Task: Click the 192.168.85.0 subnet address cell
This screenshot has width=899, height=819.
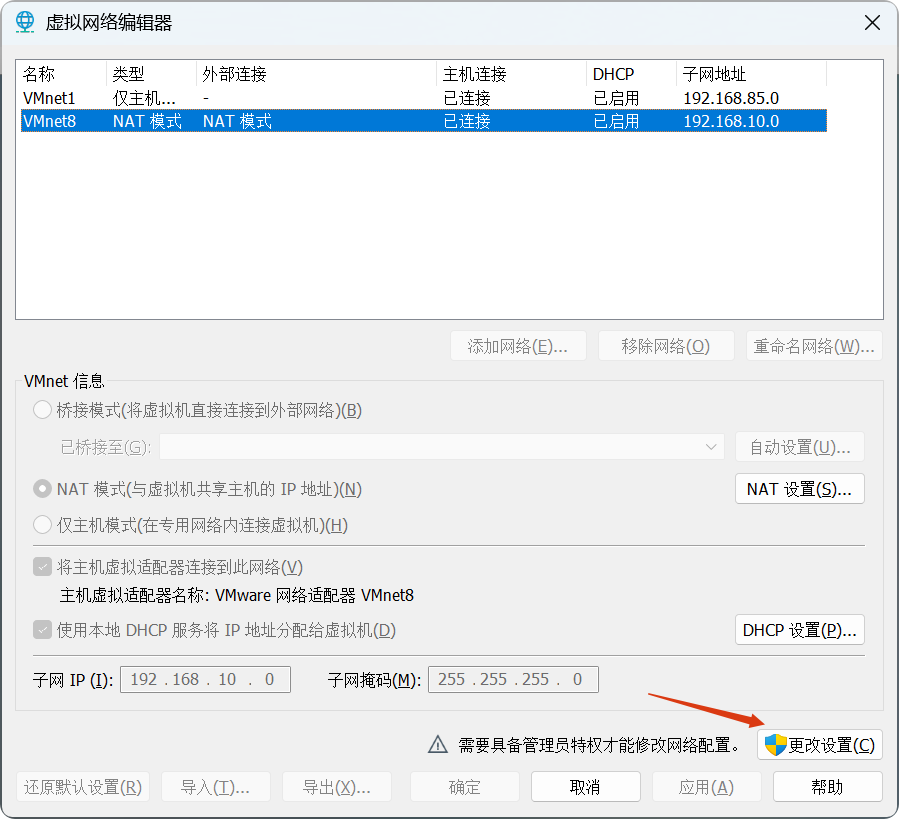Action: 731,98
